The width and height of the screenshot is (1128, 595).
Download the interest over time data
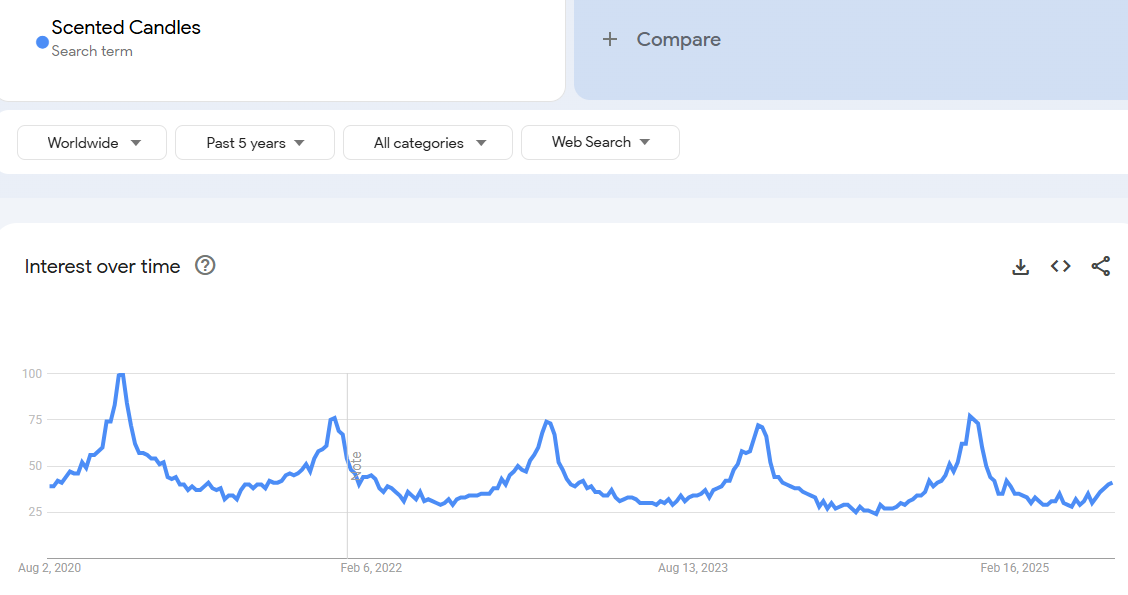tap(1020, 267)
